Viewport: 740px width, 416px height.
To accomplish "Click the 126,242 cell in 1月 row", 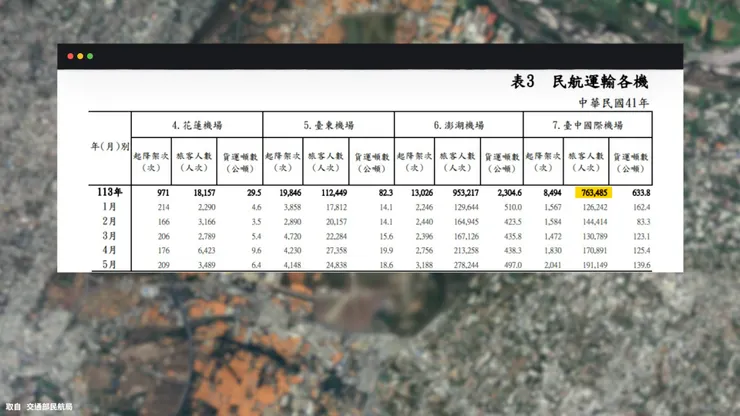I will click(x=595, y=207).
